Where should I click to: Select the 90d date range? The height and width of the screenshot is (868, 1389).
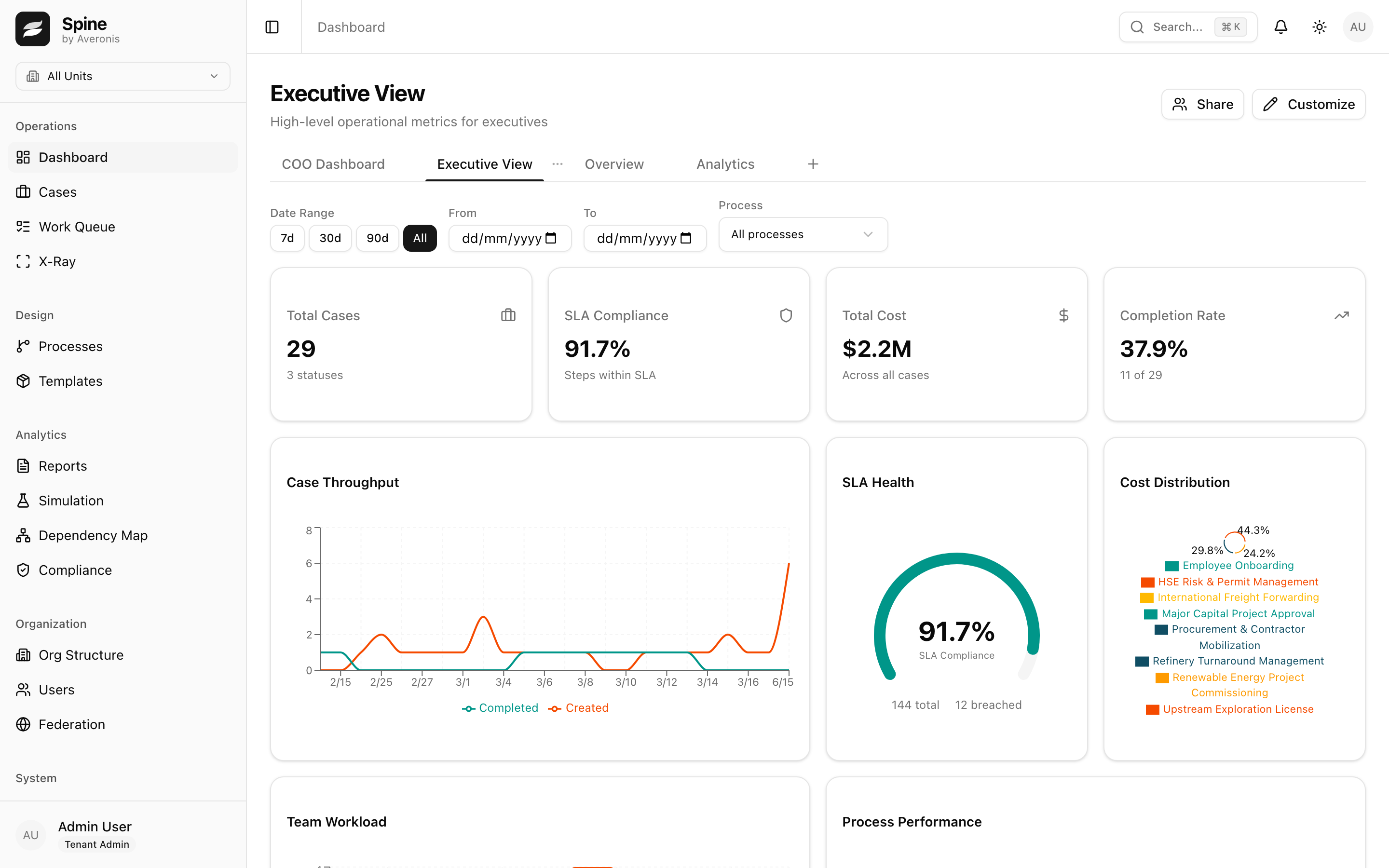click(377, 238)
